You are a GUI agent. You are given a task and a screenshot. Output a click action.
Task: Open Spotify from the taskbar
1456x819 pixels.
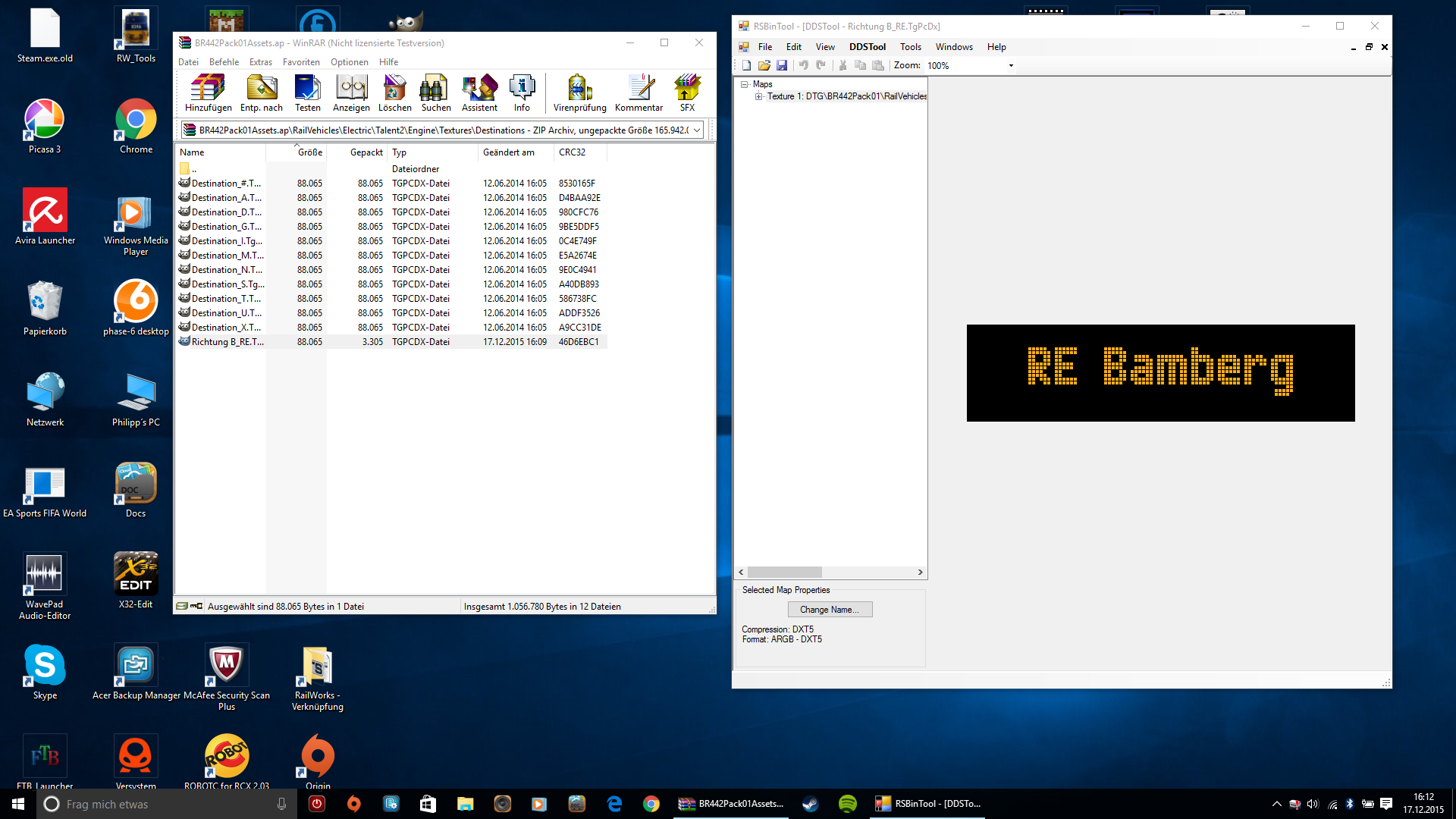[x=847, y=804]
